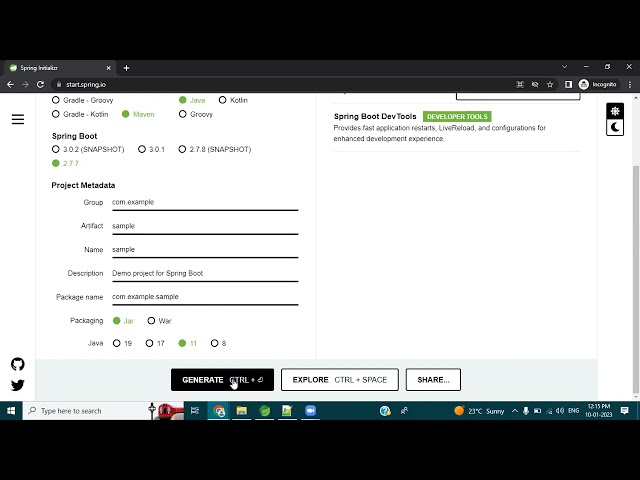Click the Artifact input field
The image size is (640, 480).
(x=205, y=227)
